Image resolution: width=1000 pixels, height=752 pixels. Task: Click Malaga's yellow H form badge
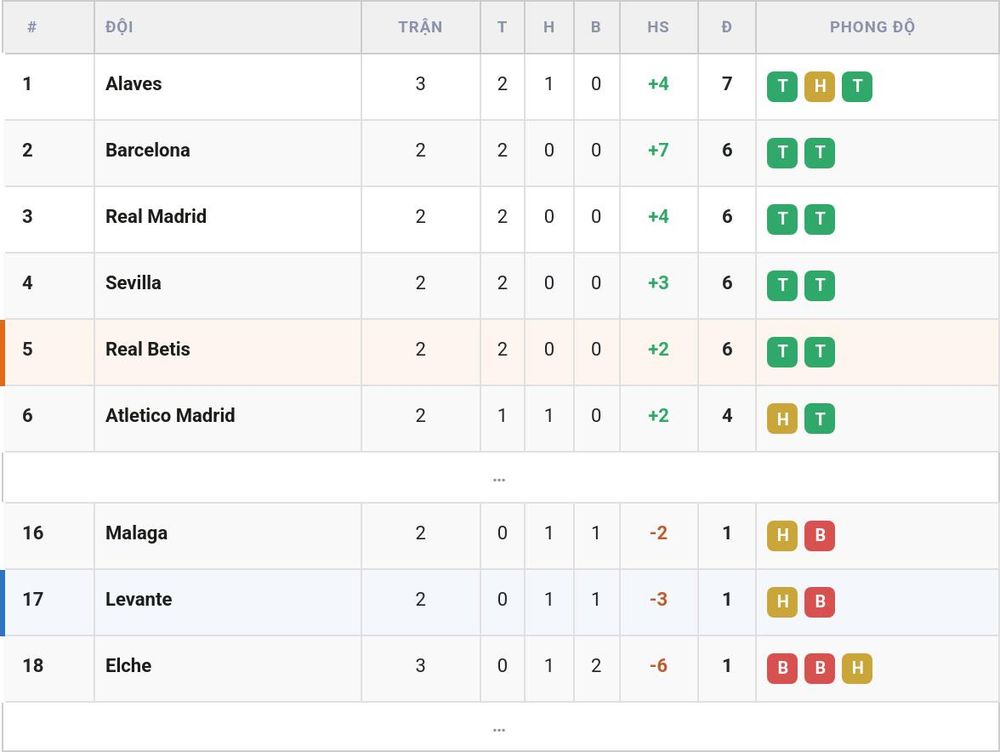(782, 535)
